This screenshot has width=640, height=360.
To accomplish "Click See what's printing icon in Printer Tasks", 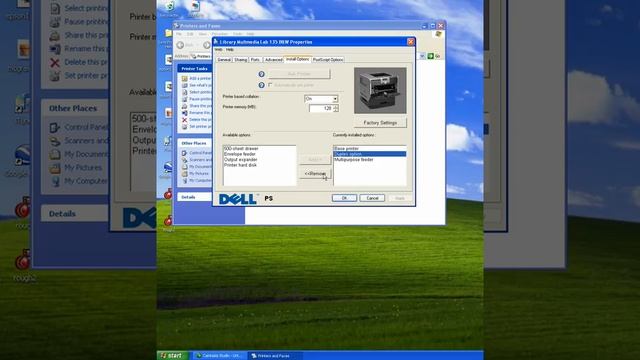I will pos(184,85).
